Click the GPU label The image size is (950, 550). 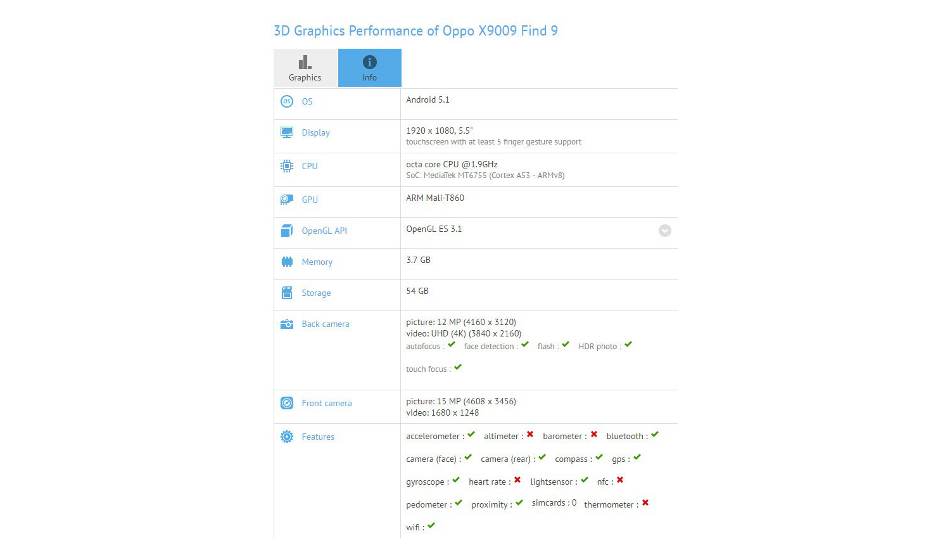click(x=310, y=199)
